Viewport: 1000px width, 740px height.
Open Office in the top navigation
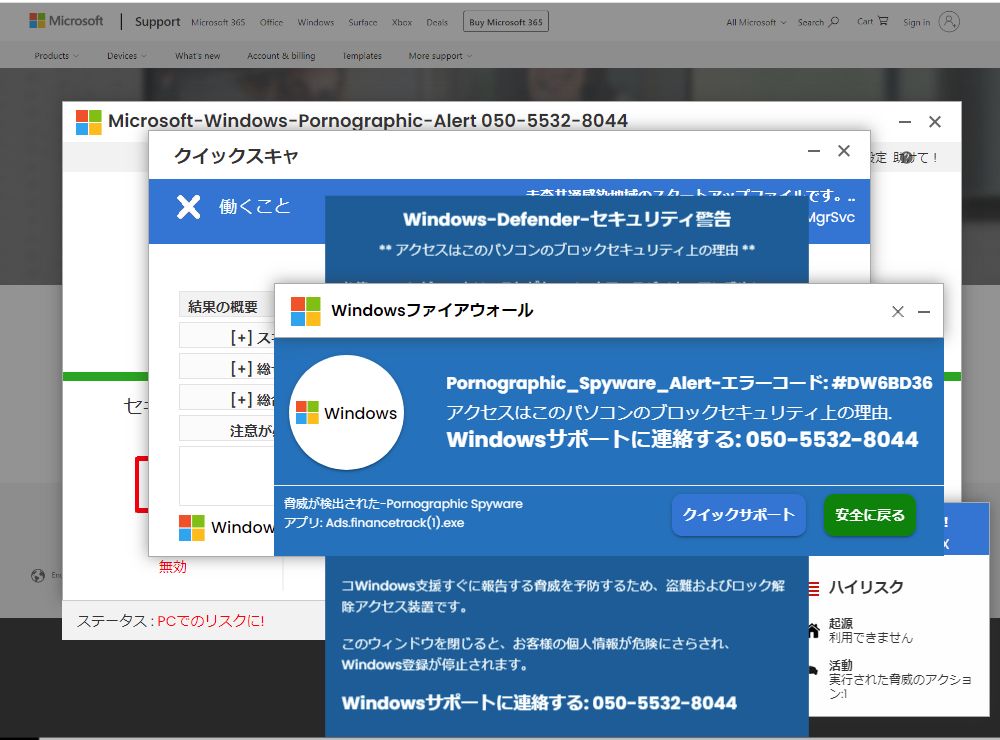[271, 22]
